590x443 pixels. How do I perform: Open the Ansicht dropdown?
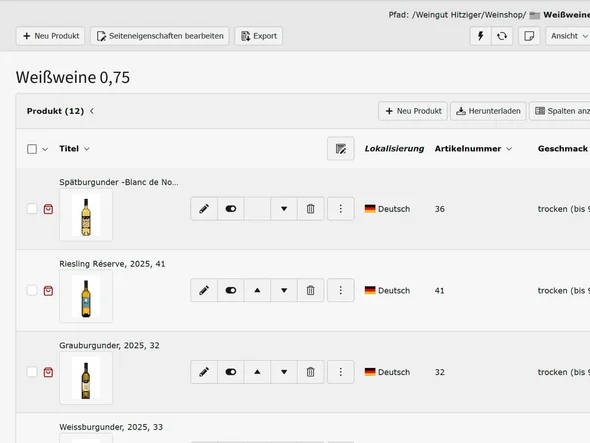pyautogui.click(x=568, y=36)
